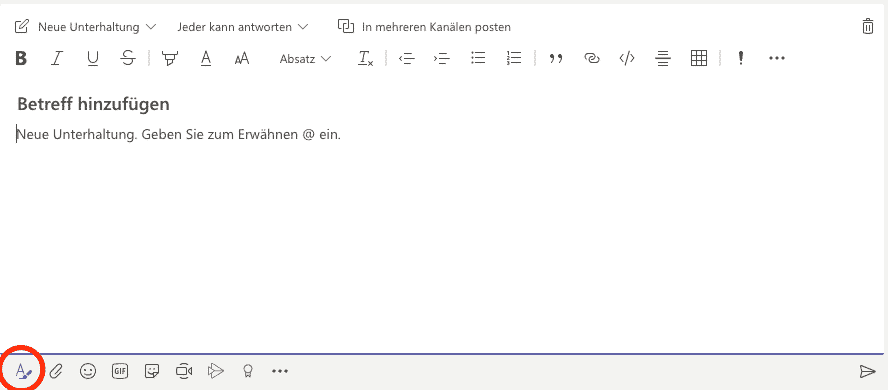This screenshot has height=390, width=888.
Task: Insert a horizontal rule
Action: click(x=663, y=58)
